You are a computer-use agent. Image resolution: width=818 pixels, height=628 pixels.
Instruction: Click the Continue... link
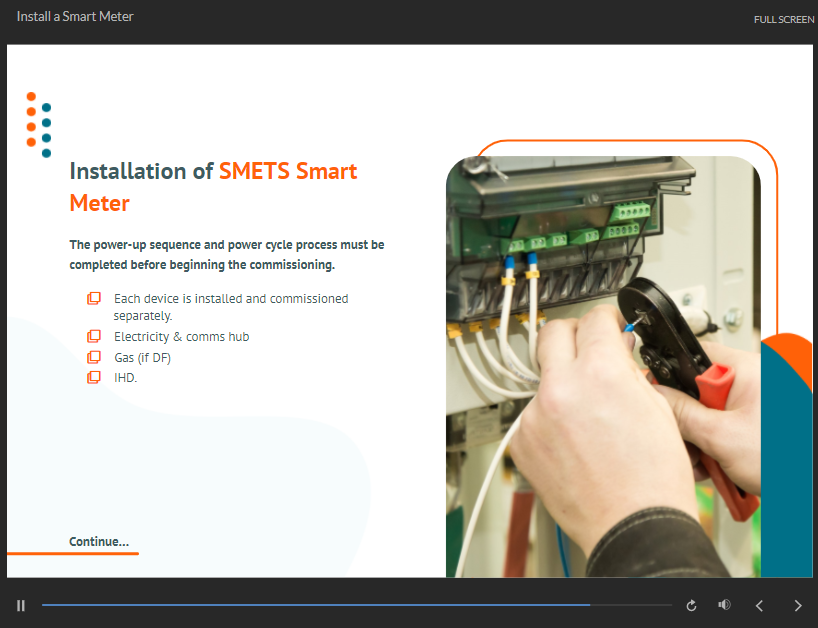(99, 541)
